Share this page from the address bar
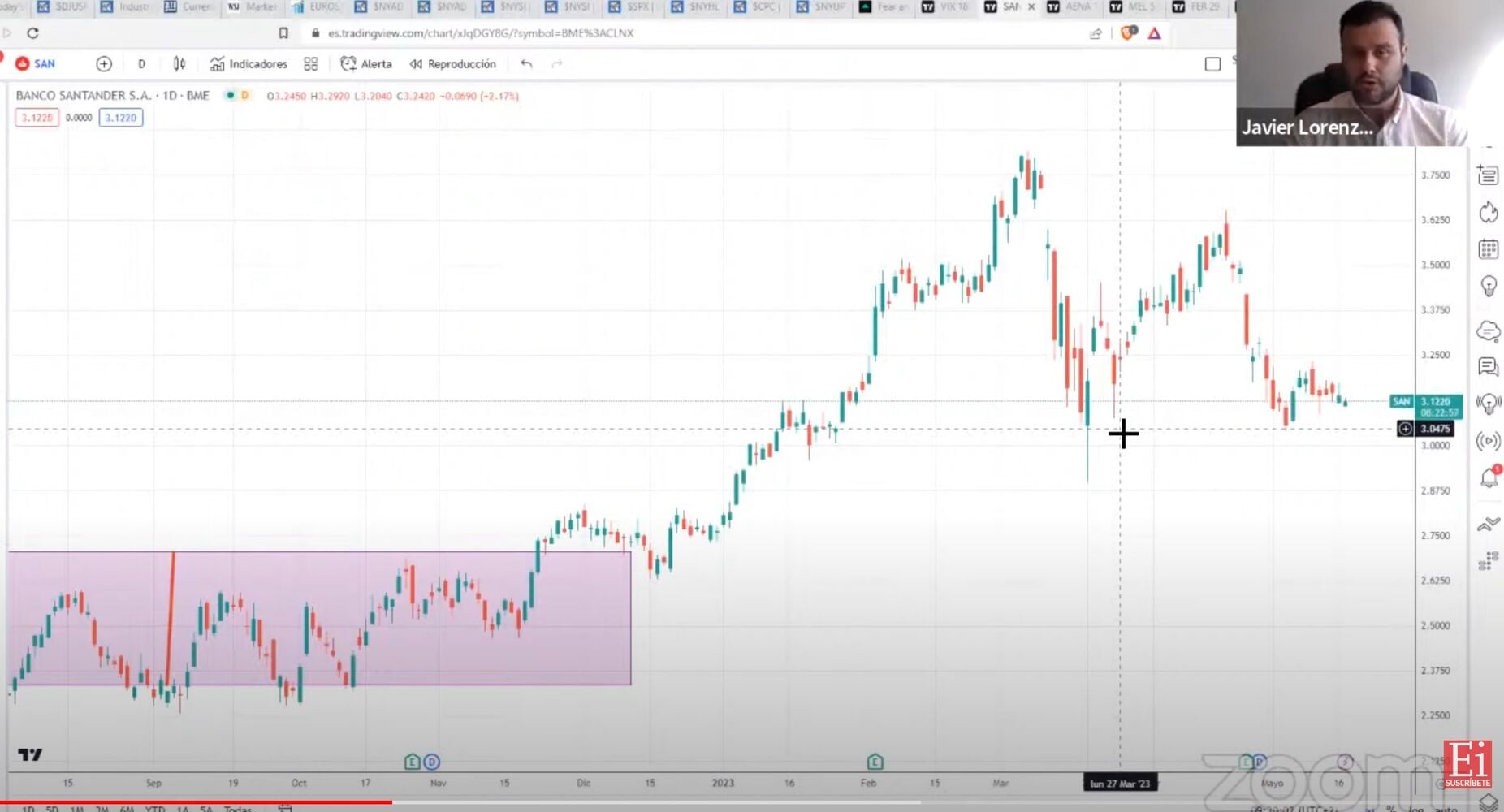The image size is (1504, 812). point(1096,33)
